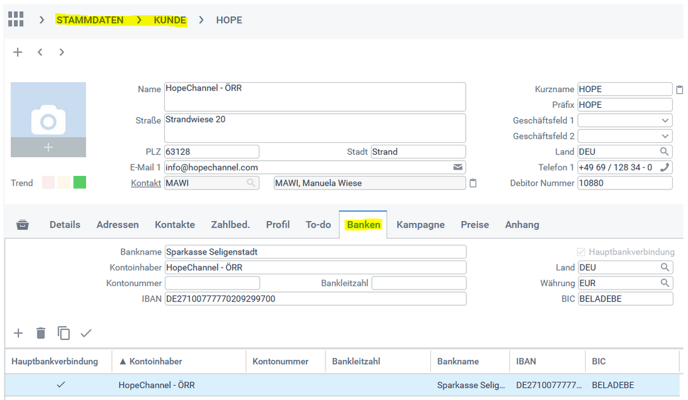The image size is (688, 400).
Task: Confirm bank entry with checkmark icon
Action: pyautogui.click(x=86, y=333)
